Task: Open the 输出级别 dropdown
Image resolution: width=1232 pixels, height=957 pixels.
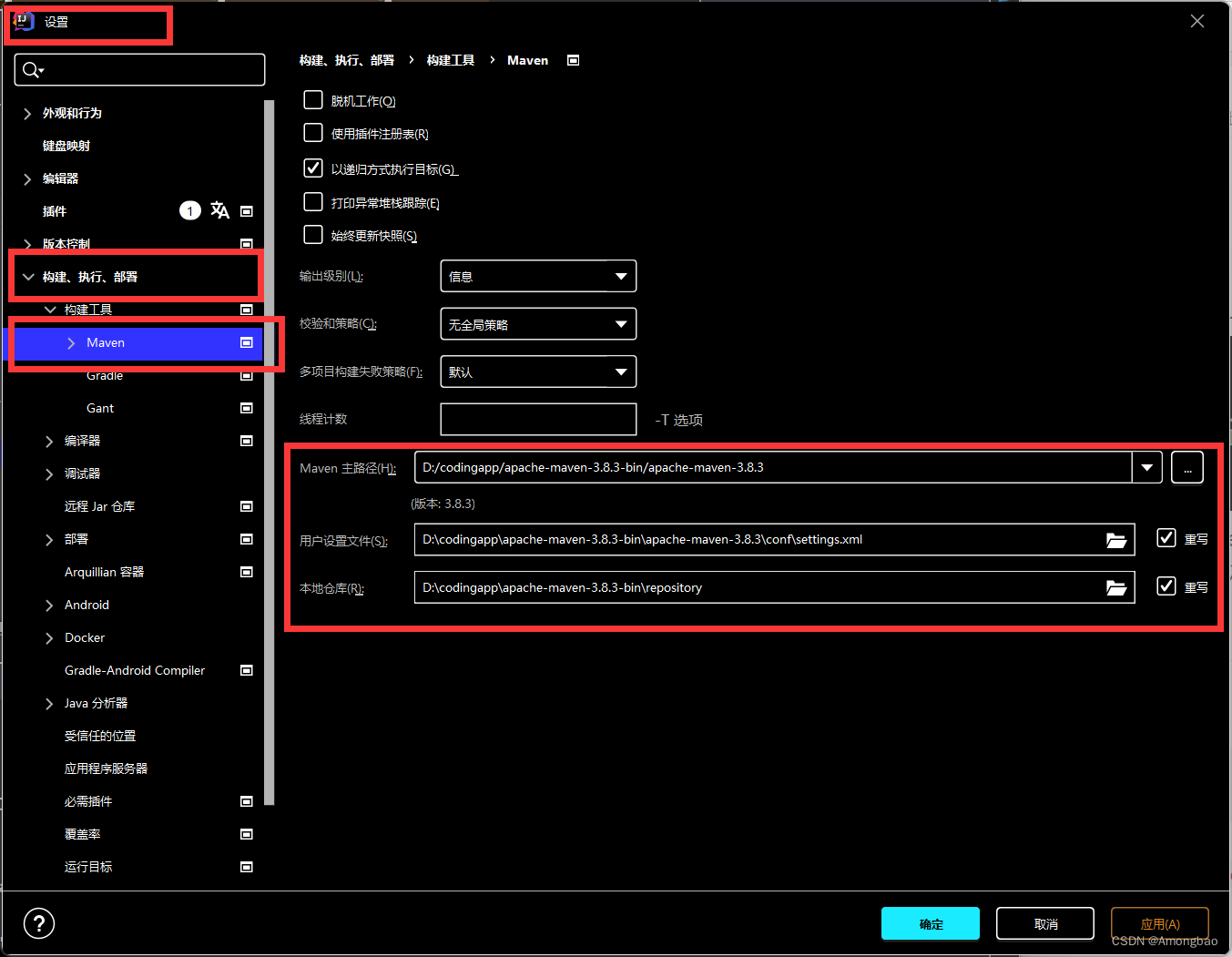Action: pyautogui.click(x=537, y=276)
